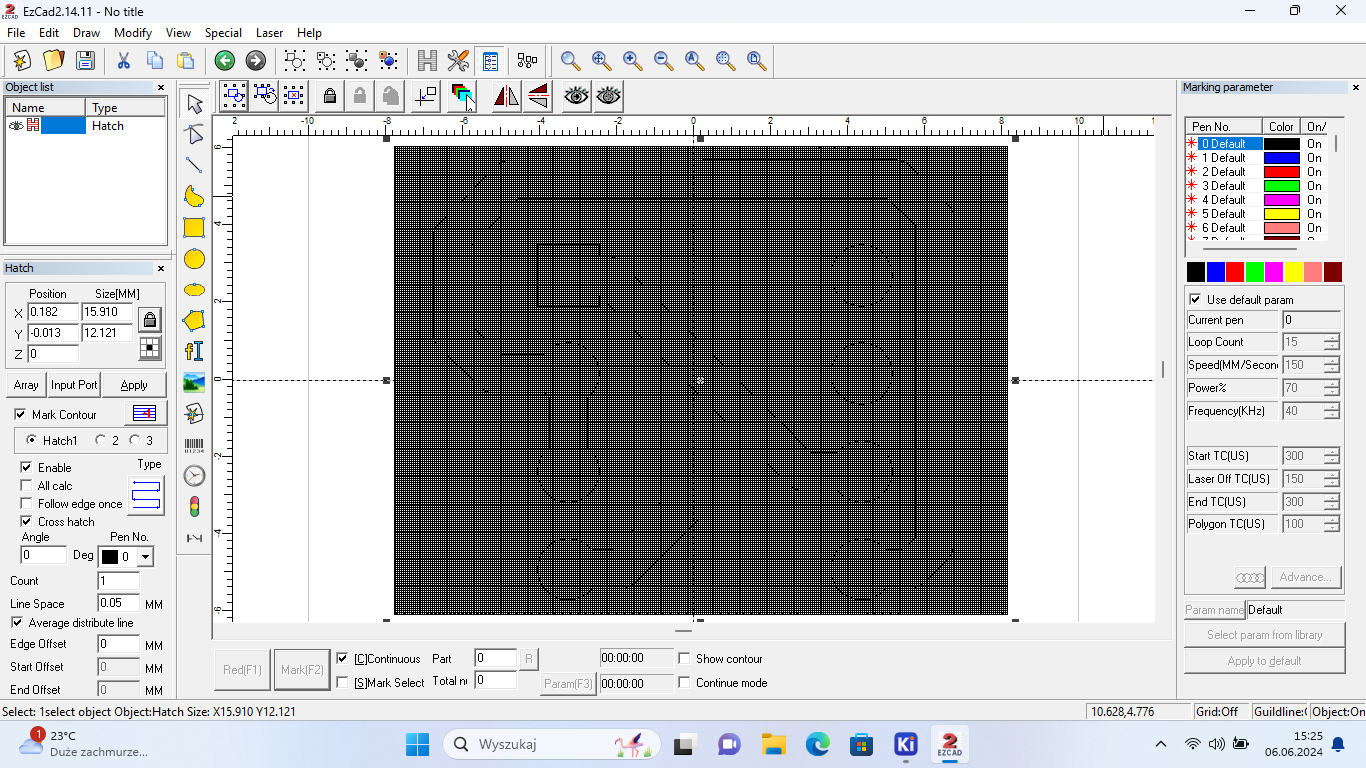Click the Array button
This screenshot has width=1366, height=768.
pos(26,385)
